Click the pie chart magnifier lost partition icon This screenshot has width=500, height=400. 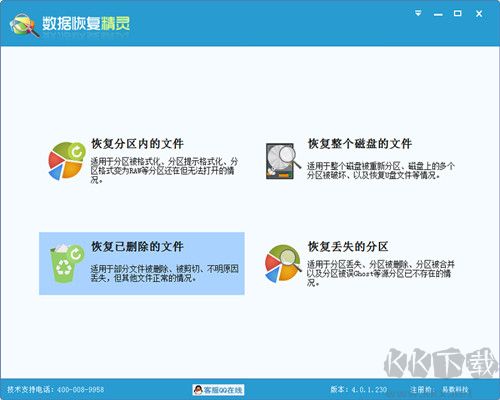[x=283, y=263]
